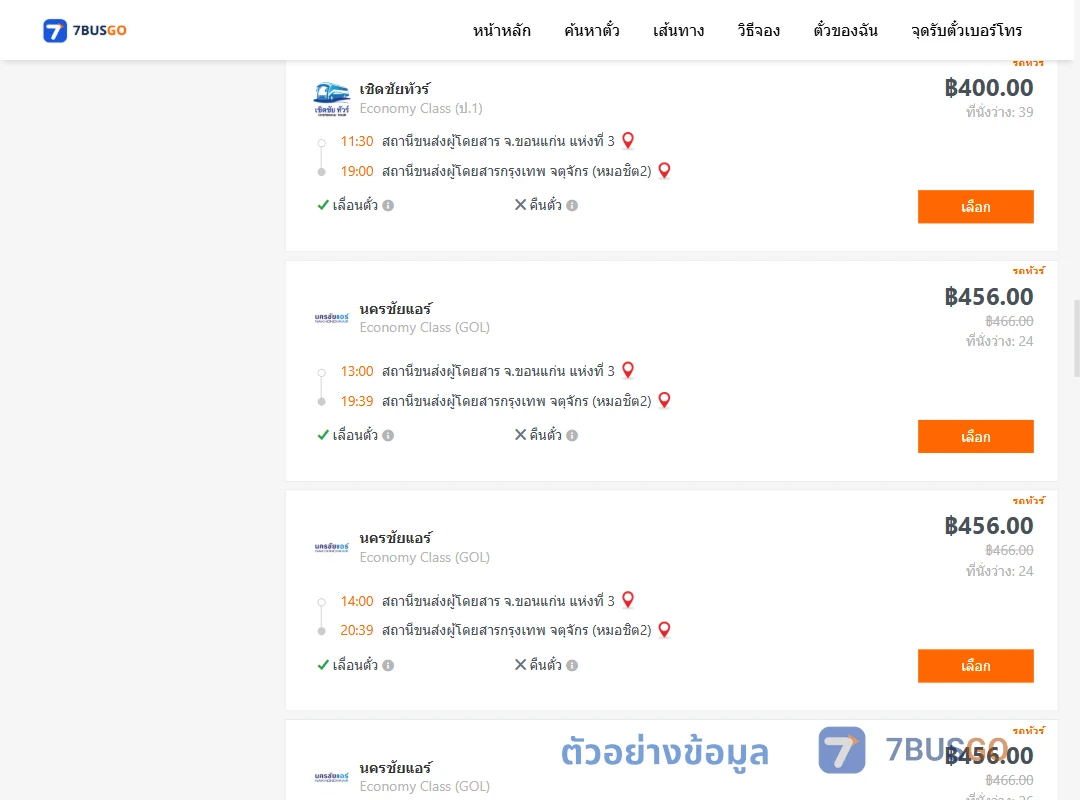The height and width of the screenshot is (800, 1080).
Task: Open the จุดรับตั๋วเบอร์โทร menu item
Action: click(966, 30)
